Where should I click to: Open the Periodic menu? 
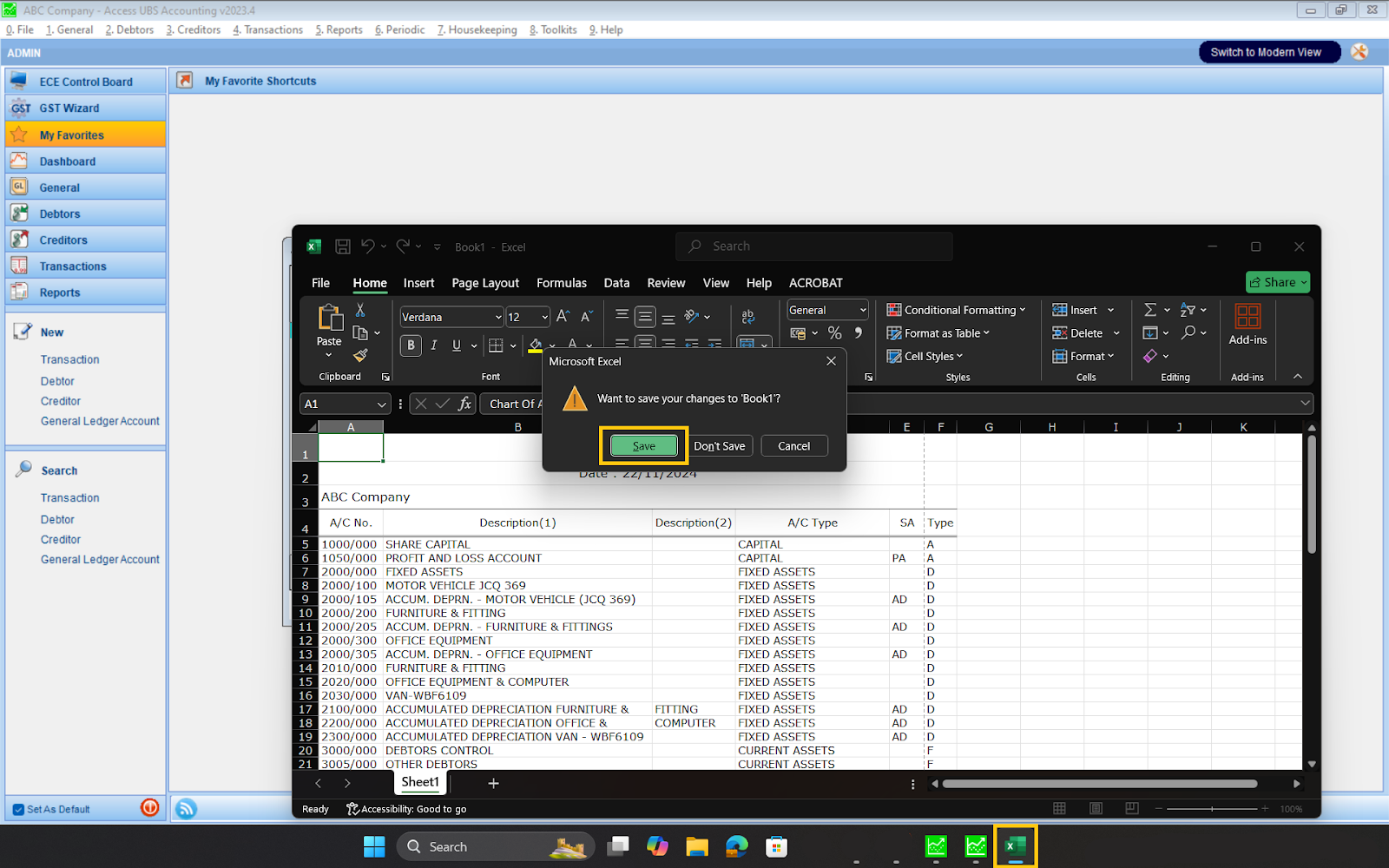[400, 30]
